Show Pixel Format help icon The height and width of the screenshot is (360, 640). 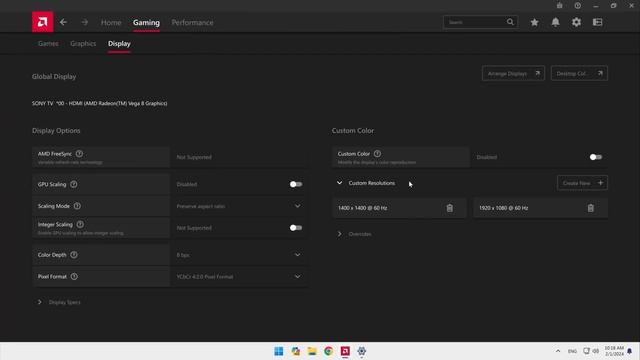74,277
